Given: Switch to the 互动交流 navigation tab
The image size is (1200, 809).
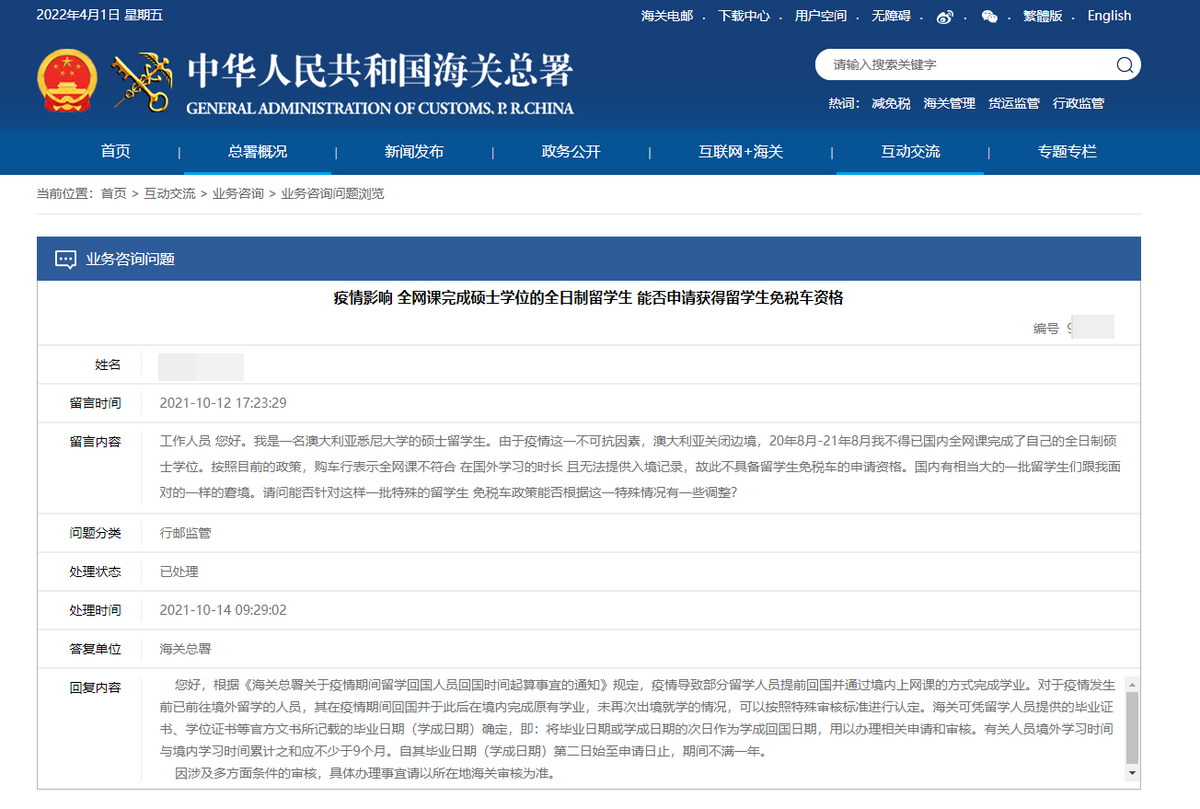Looking at the screenshot, I should click(x=909, y=151).
